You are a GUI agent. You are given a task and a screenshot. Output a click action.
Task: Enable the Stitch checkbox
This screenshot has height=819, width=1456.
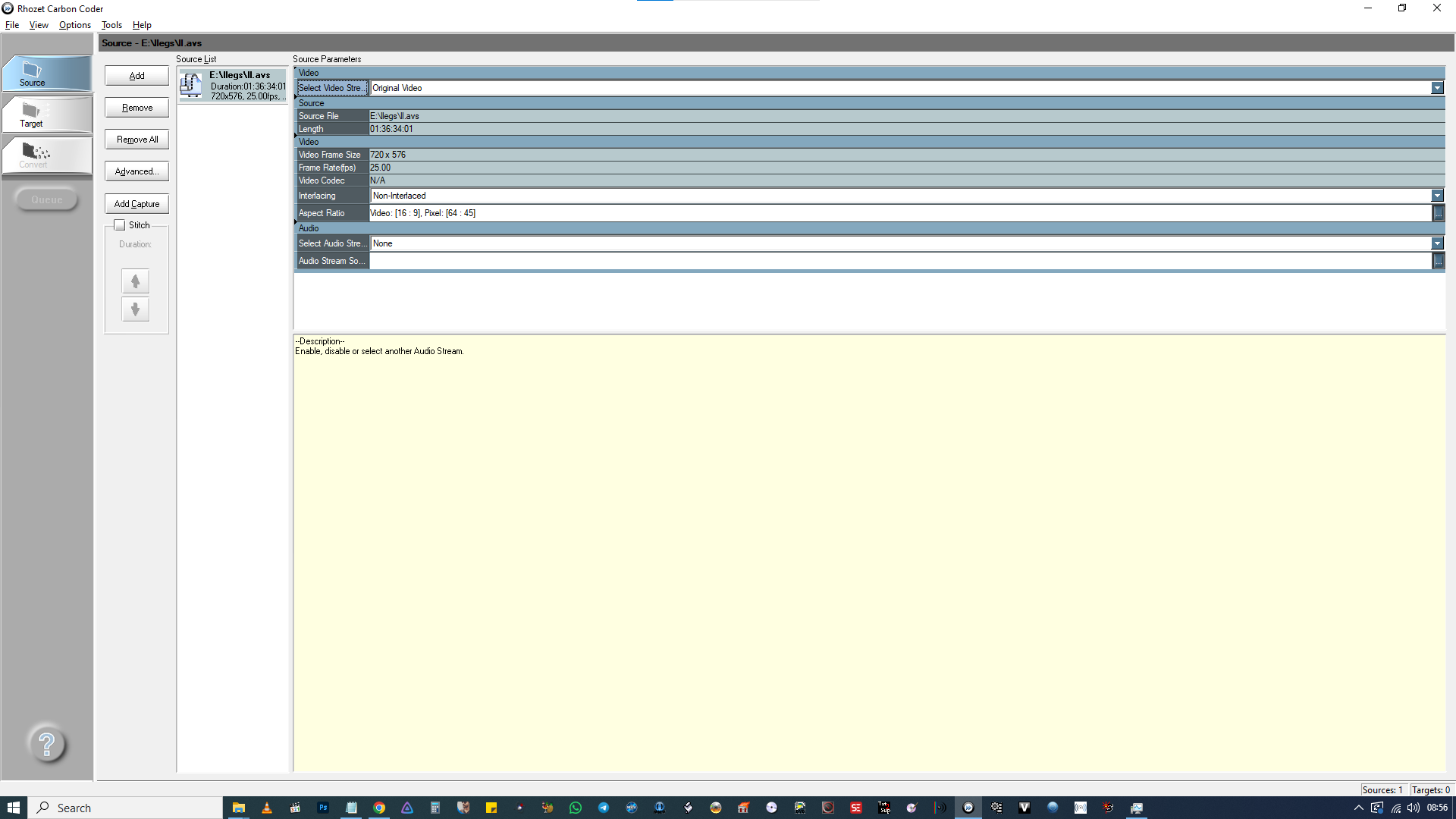(x=120, y=225)
